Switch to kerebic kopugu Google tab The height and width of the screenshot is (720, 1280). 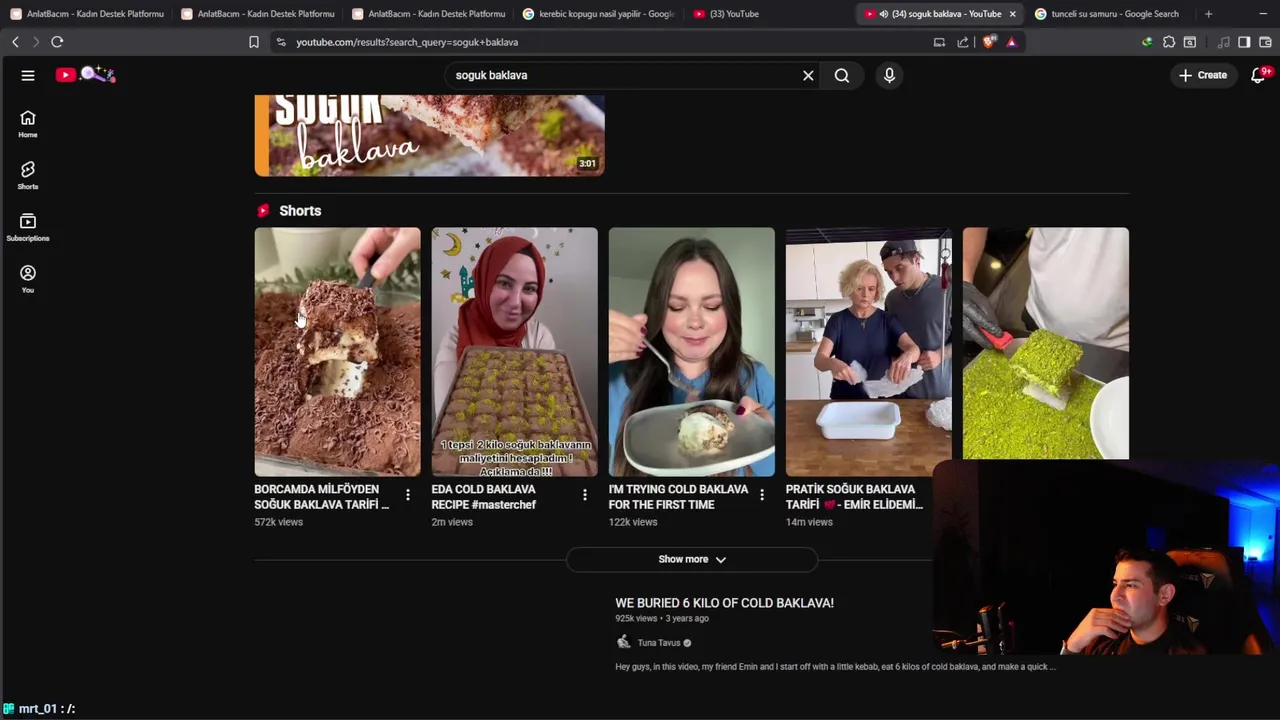coord(599,14)
